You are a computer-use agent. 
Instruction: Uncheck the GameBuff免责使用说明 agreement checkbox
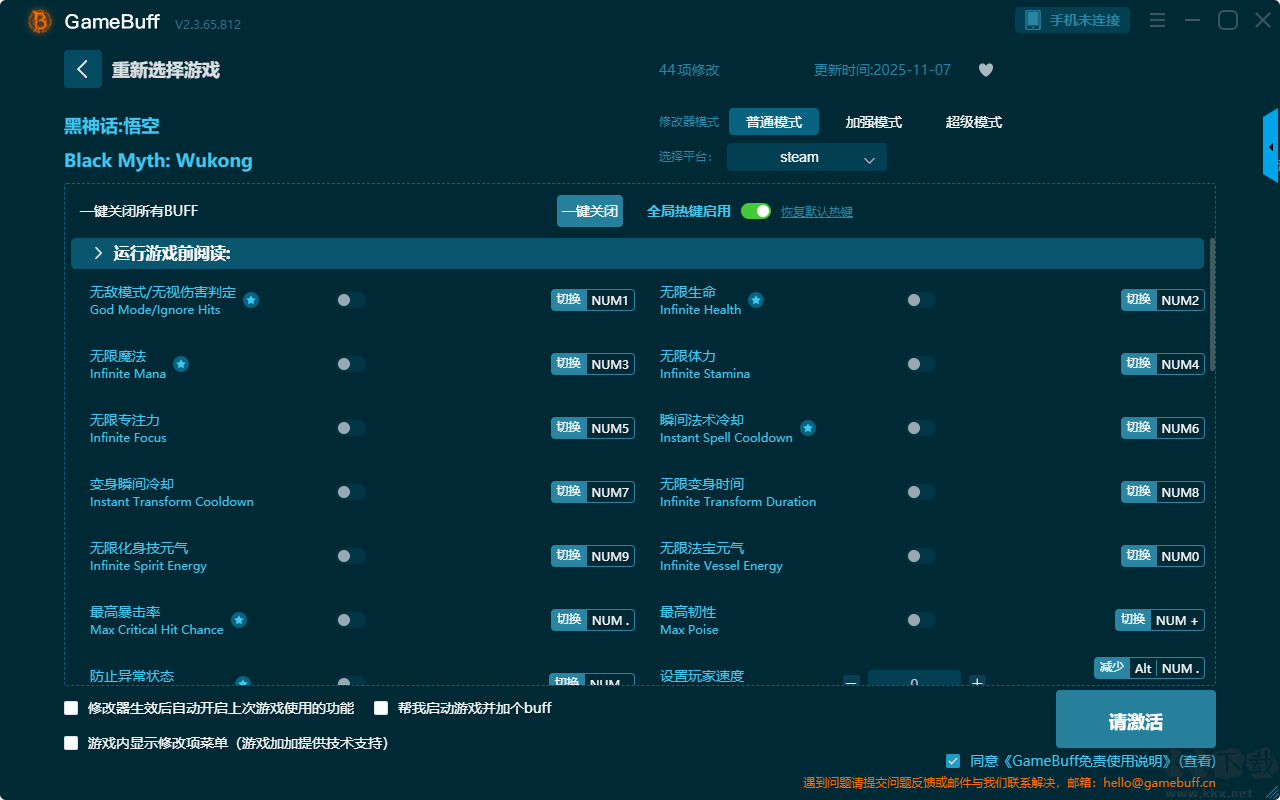click(952, 761)
